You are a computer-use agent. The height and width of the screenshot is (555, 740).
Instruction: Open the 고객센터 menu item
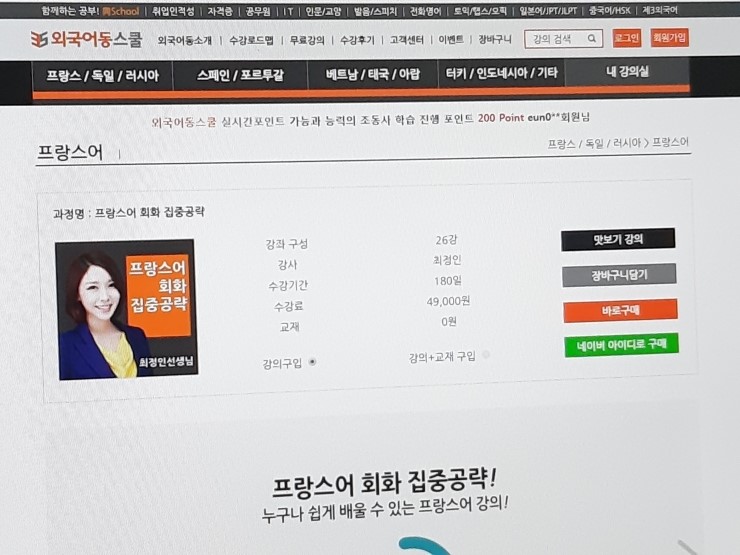(406, 40)
